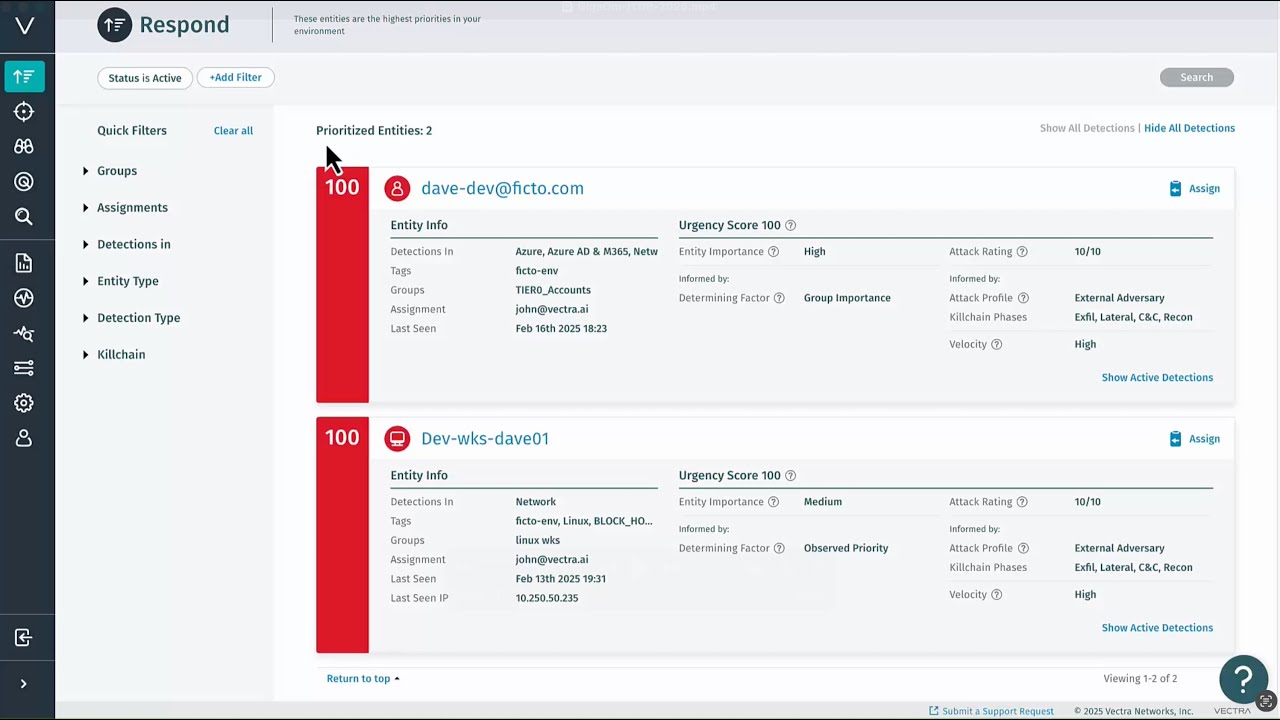Click the Assign label for Dev-wks-dave01
The height and width of the screenshot is (720, 1280).
pos(1204,438)
